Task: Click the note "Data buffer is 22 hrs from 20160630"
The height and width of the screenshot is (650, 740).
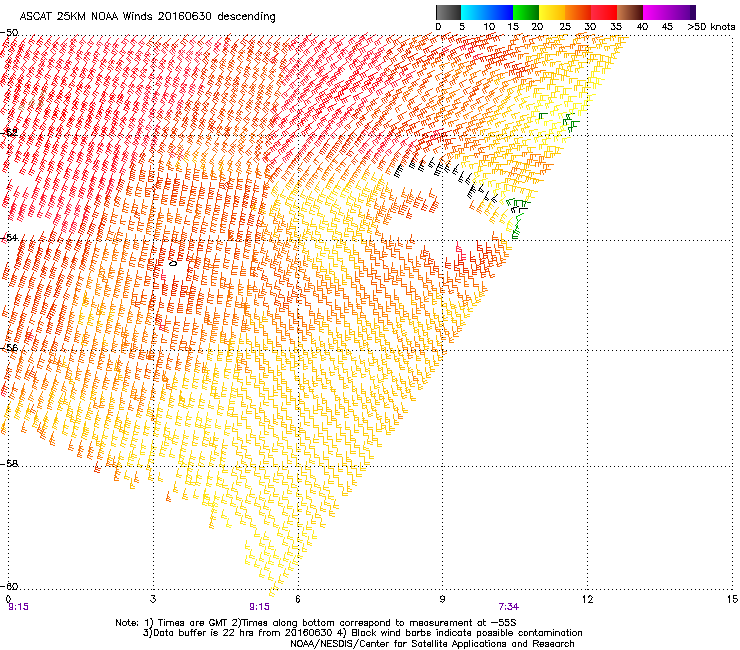Action: tap(240, 633)
